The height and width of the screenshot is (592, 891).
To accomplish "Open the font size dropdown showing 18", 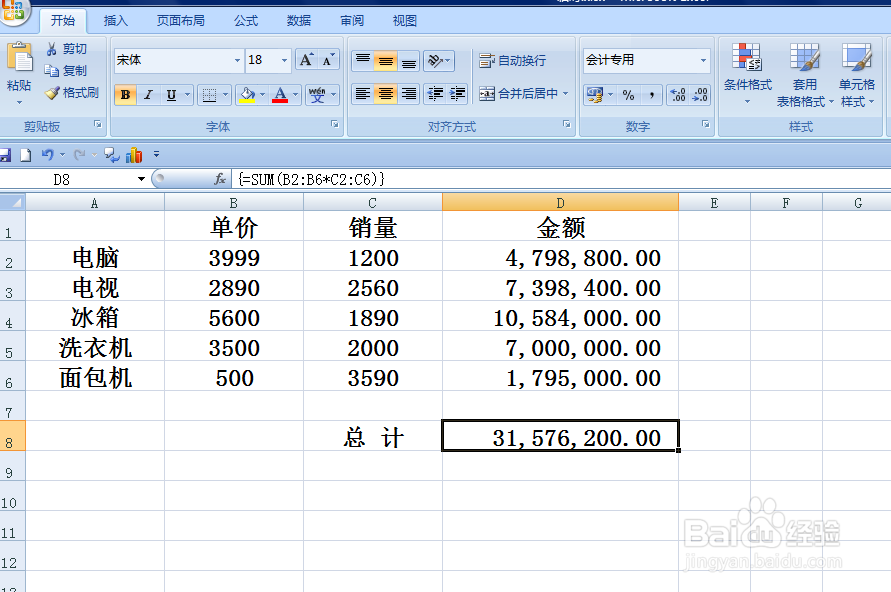I will click(x=284, y=60).
